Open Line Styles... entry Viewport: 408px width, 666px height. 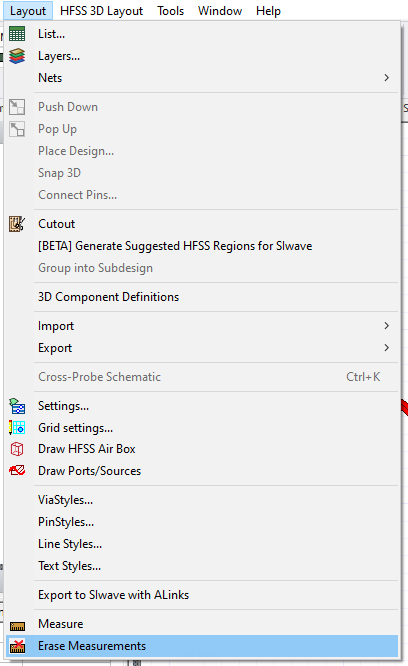tap(202, 544)
